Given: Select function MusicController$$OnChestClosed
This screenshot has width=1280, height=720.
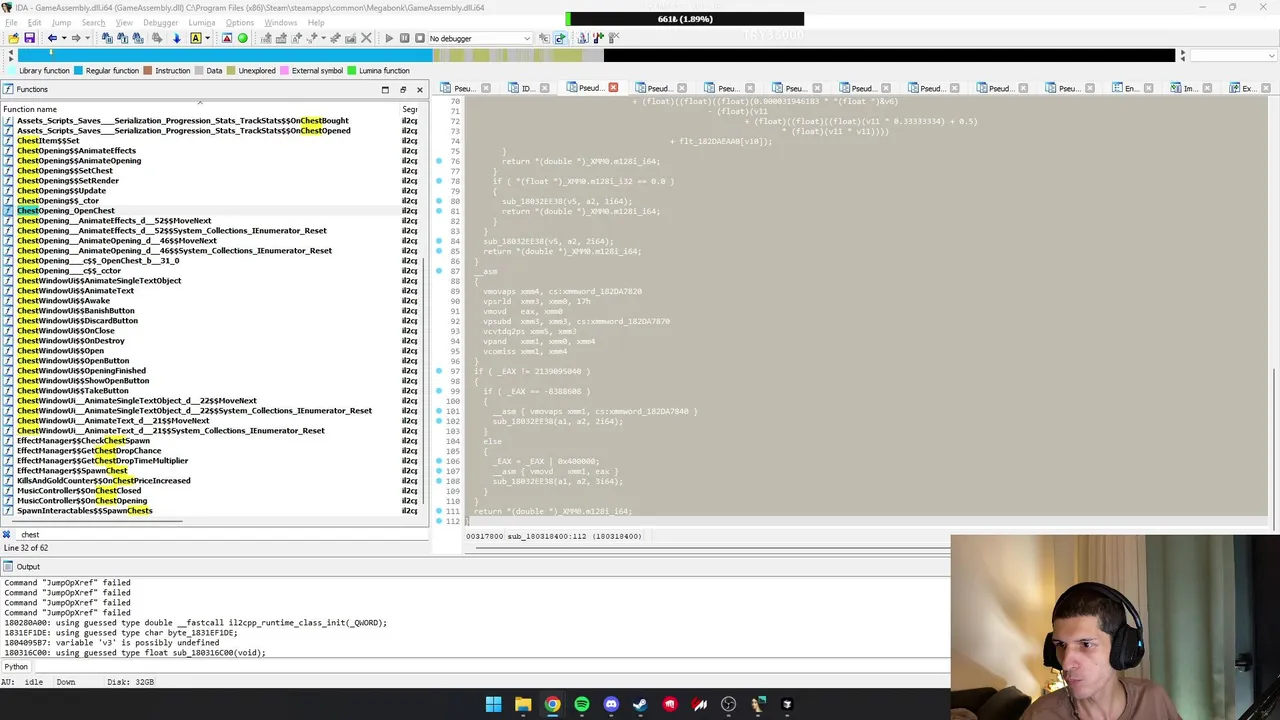Looking at the screenshot, I should (79, 491).
